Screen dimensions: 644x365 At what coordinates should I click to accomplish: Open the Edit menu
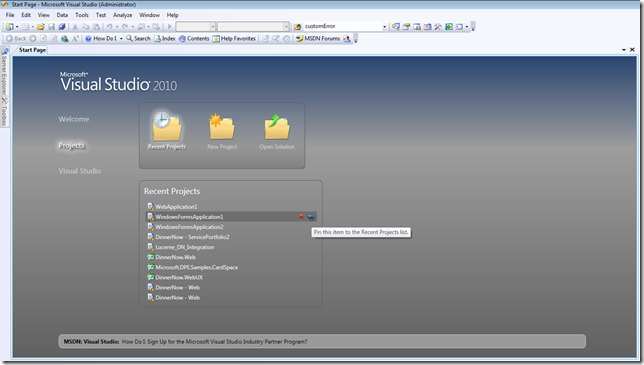26,15
